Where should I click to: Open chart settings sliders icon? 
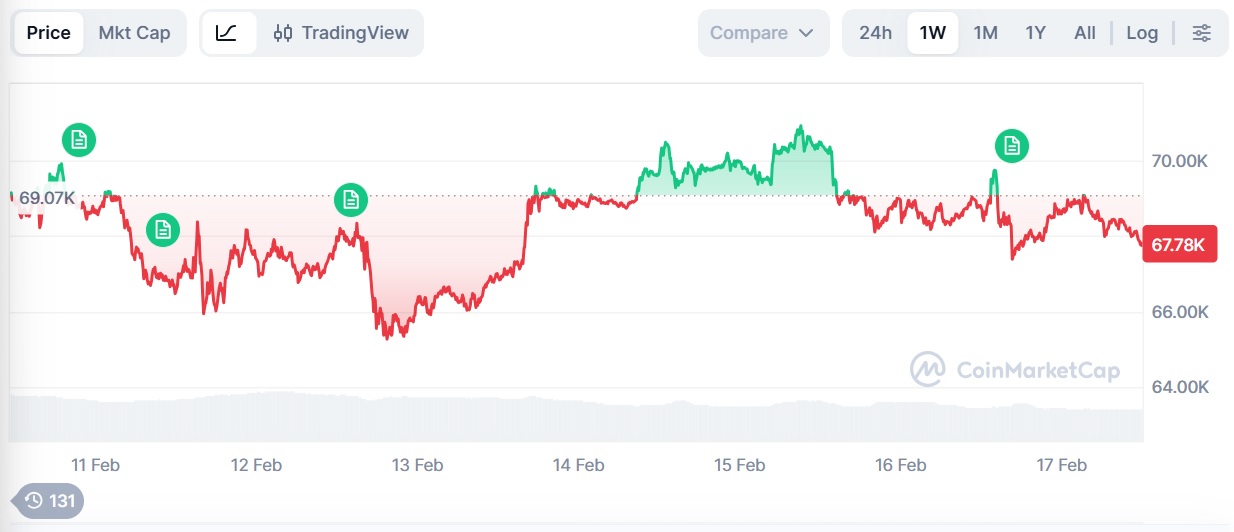point(1201,33)
